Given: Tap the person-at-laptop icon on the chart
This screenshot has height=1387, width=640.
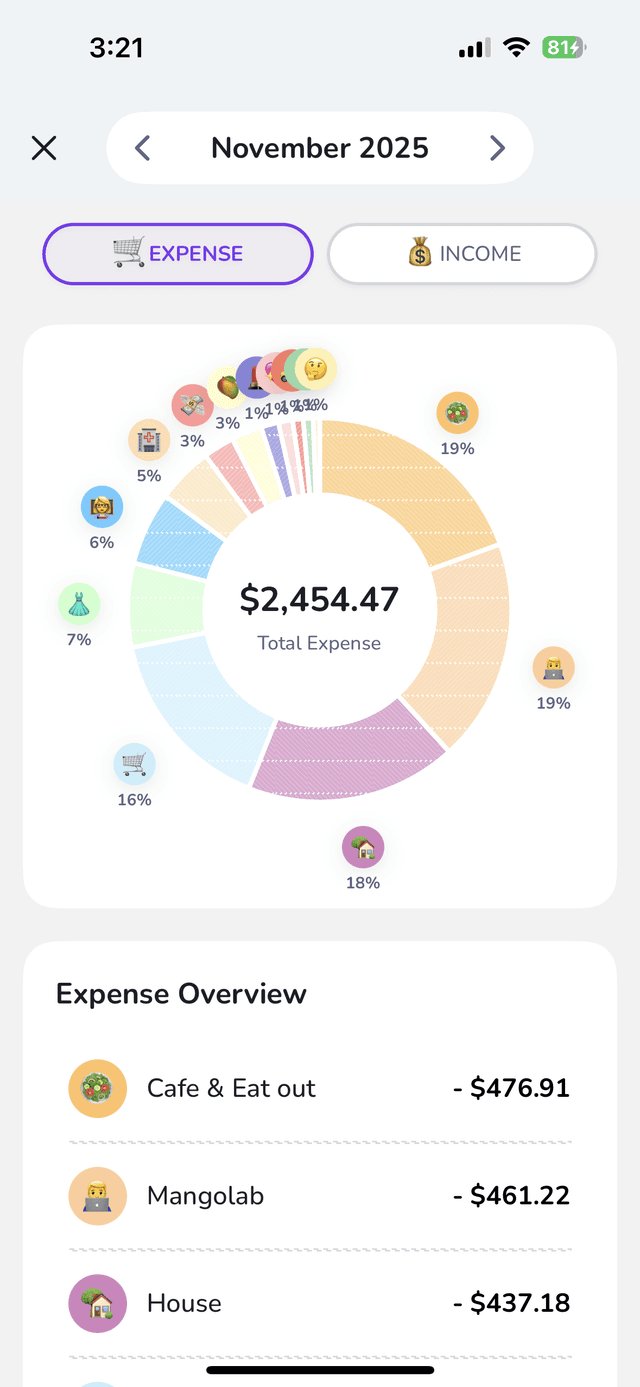Looking at the screenshot, I should [x=553, y=667].
